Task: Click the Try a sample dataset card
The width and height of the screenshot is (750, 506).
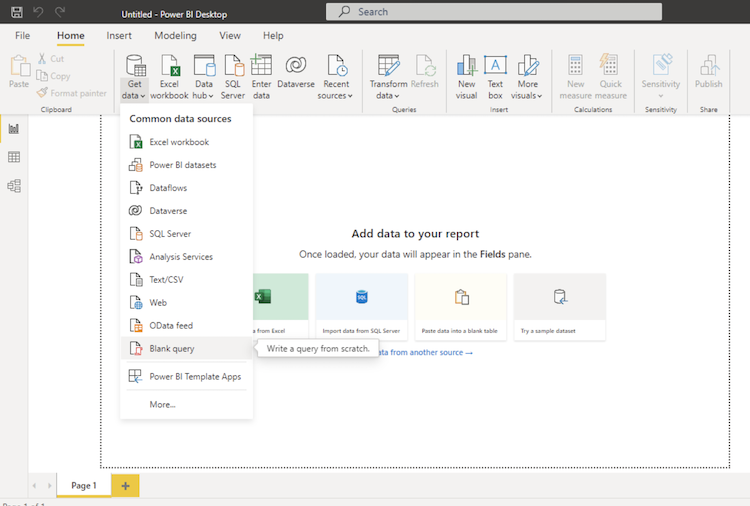Action: 560,307
